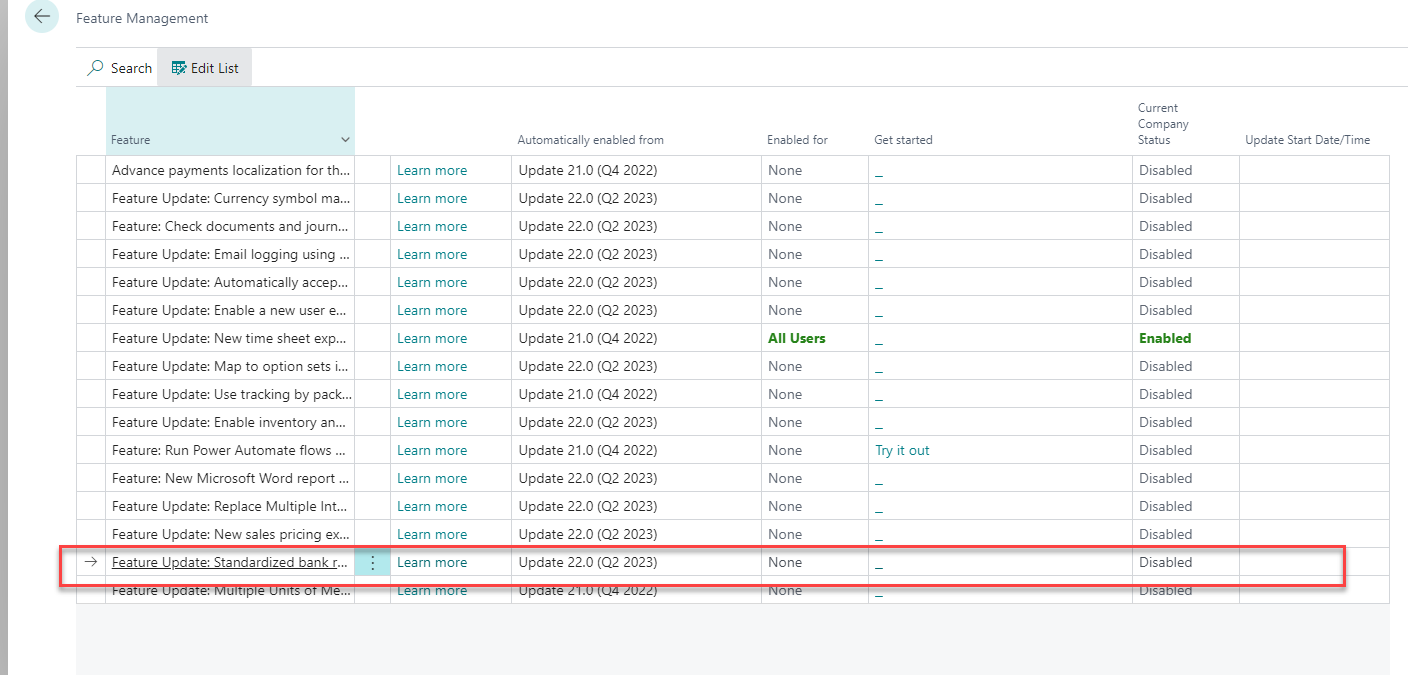Change None value for Currency symbol feature

pos(785,198)
